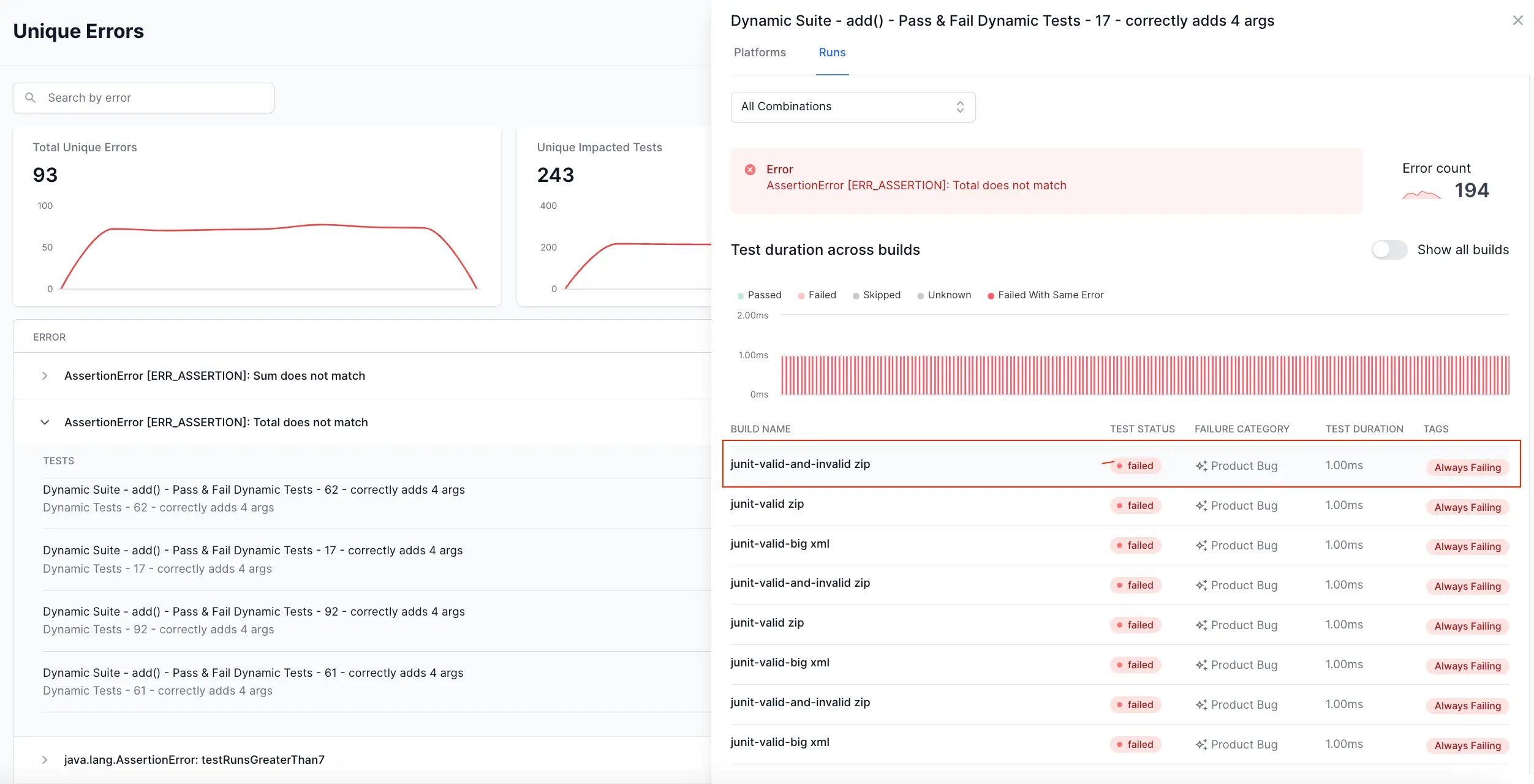
Task: Click the search magnifier icon
Action: point(30,98)
